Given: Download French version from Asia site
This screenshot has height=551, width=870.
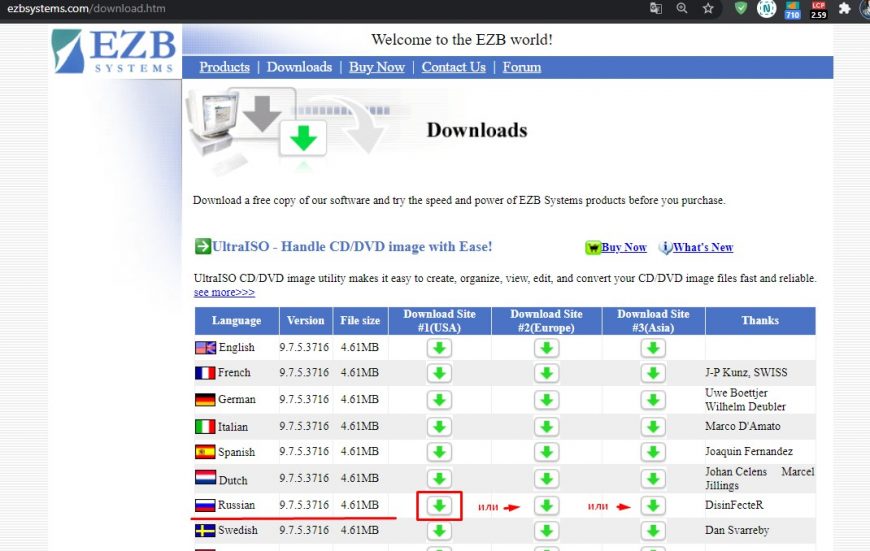Looking at the screenshot, I should tap(653, 373).
